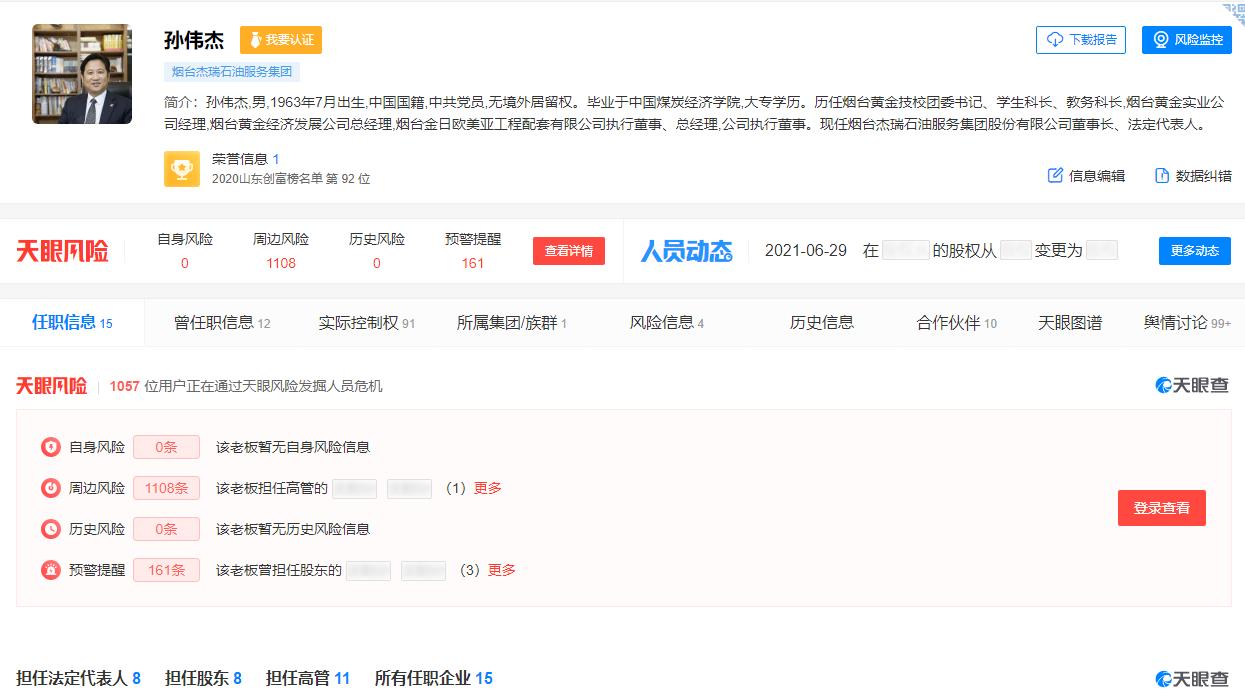Open the 烟台杰瑞石油服务集团 tag link

[232, 72]
